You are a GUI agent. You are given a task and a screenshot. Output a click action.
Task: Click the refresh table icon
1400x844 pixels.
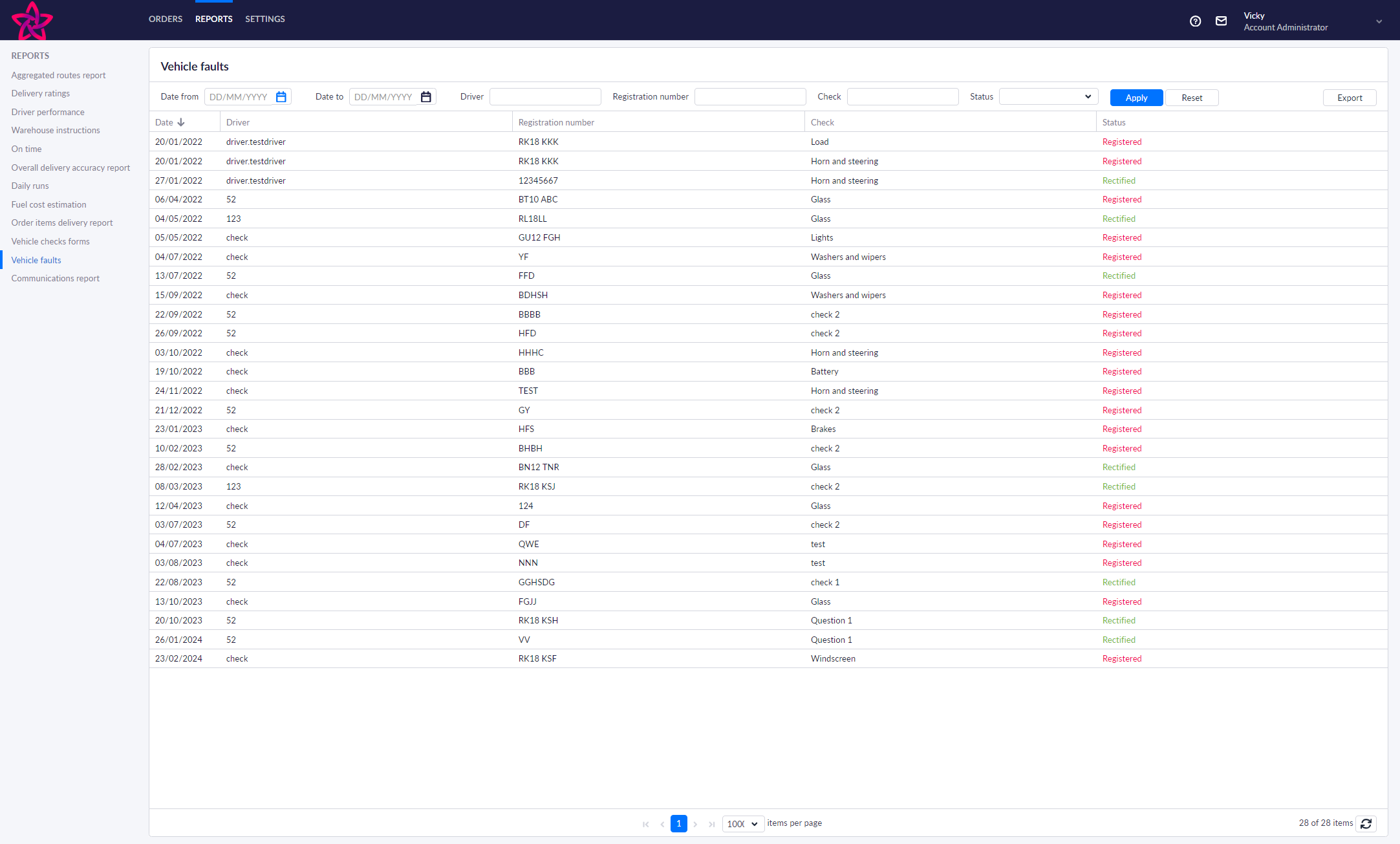tap(1366, 823)
